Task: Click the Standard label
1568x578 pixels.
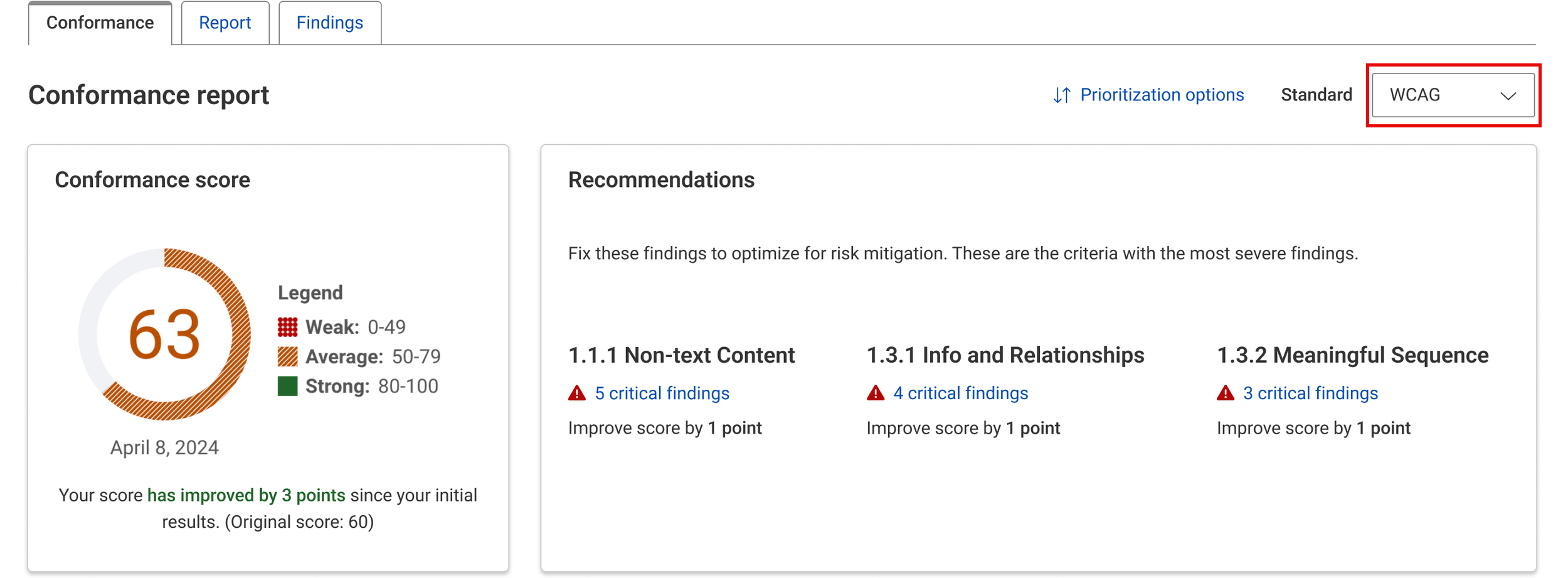Action: (1316, 95)
